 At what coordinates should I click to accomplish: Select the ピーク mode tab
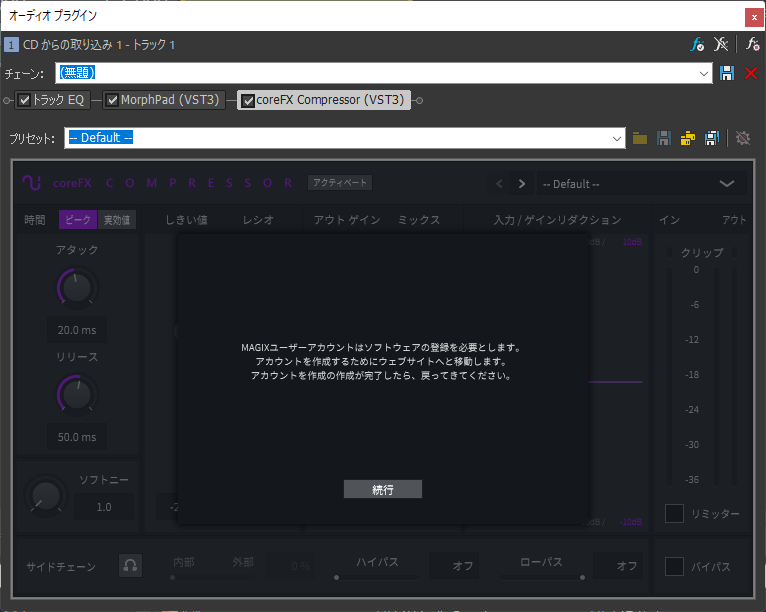pyautogui.click(x=77, y=220)
